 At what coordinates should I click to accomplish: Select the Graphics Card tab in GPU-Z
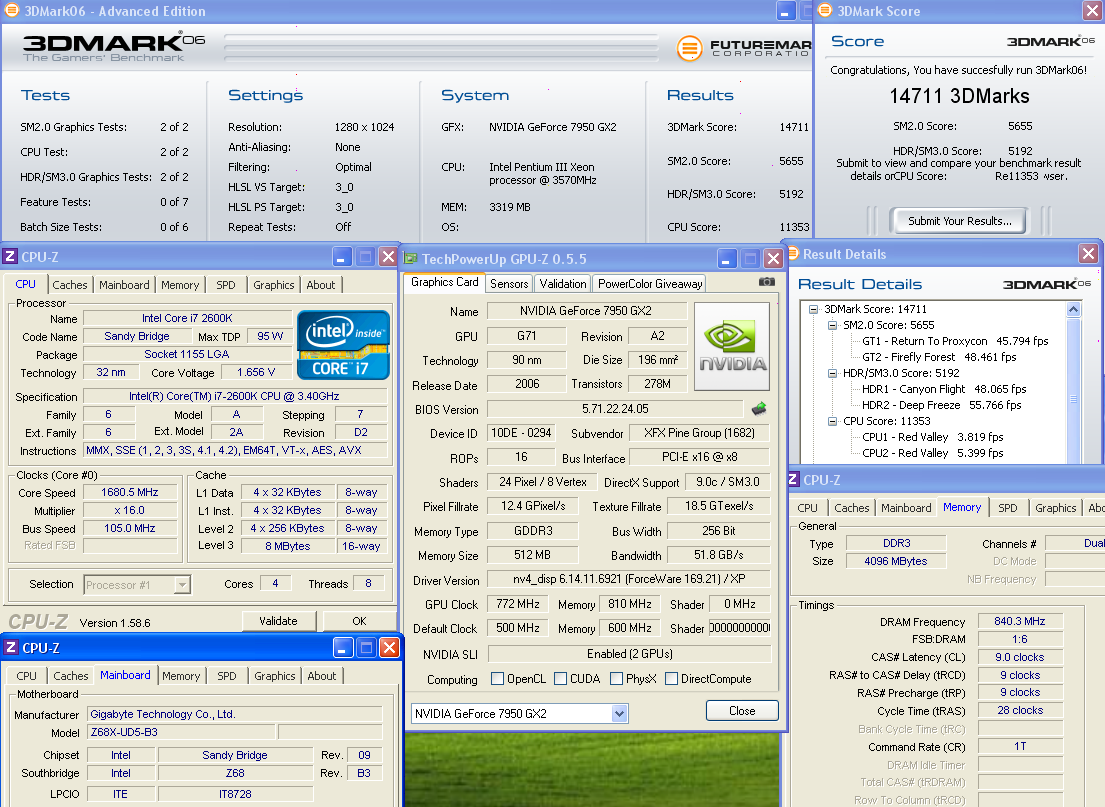[444, 282]
